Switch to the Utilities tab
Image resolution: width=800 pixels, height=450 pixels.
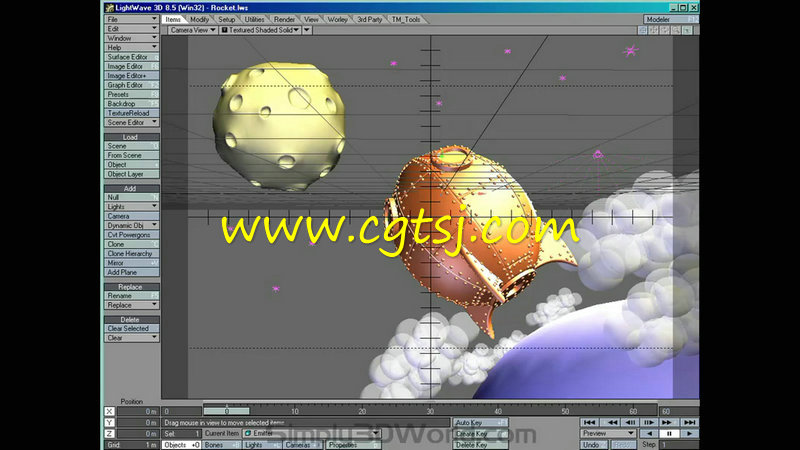[254, 19]
